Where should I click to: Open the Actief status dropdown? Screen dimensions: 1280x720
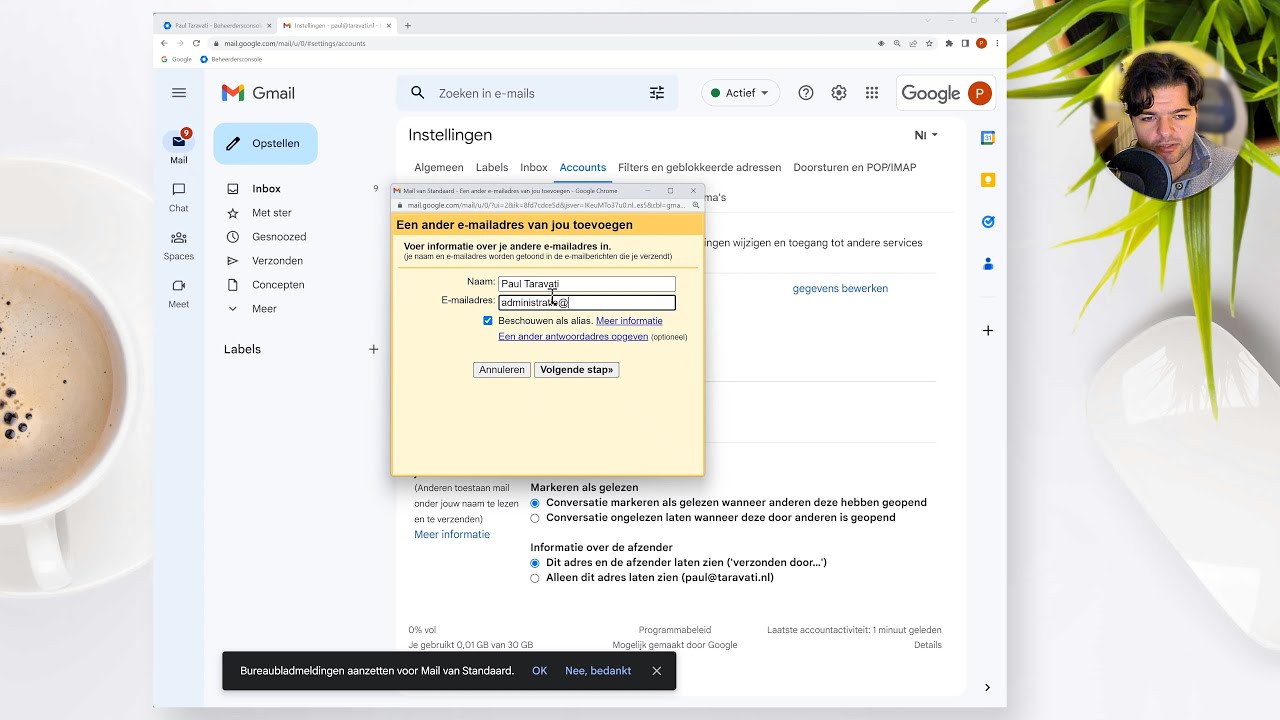pos(740,93)
